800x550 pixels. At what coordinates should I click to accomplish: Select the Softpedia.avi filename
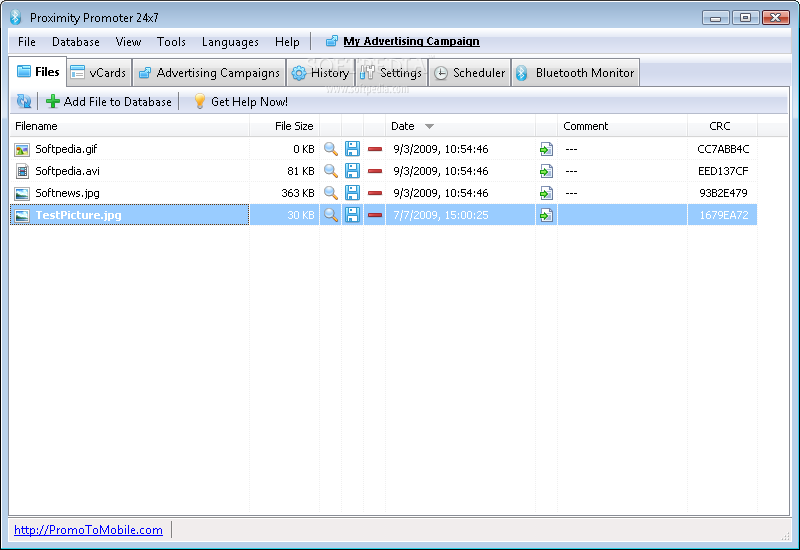click(x=67, y=171)
